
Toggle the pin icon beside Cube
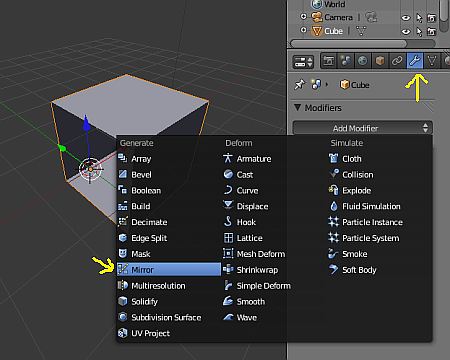tap(299, 85)
